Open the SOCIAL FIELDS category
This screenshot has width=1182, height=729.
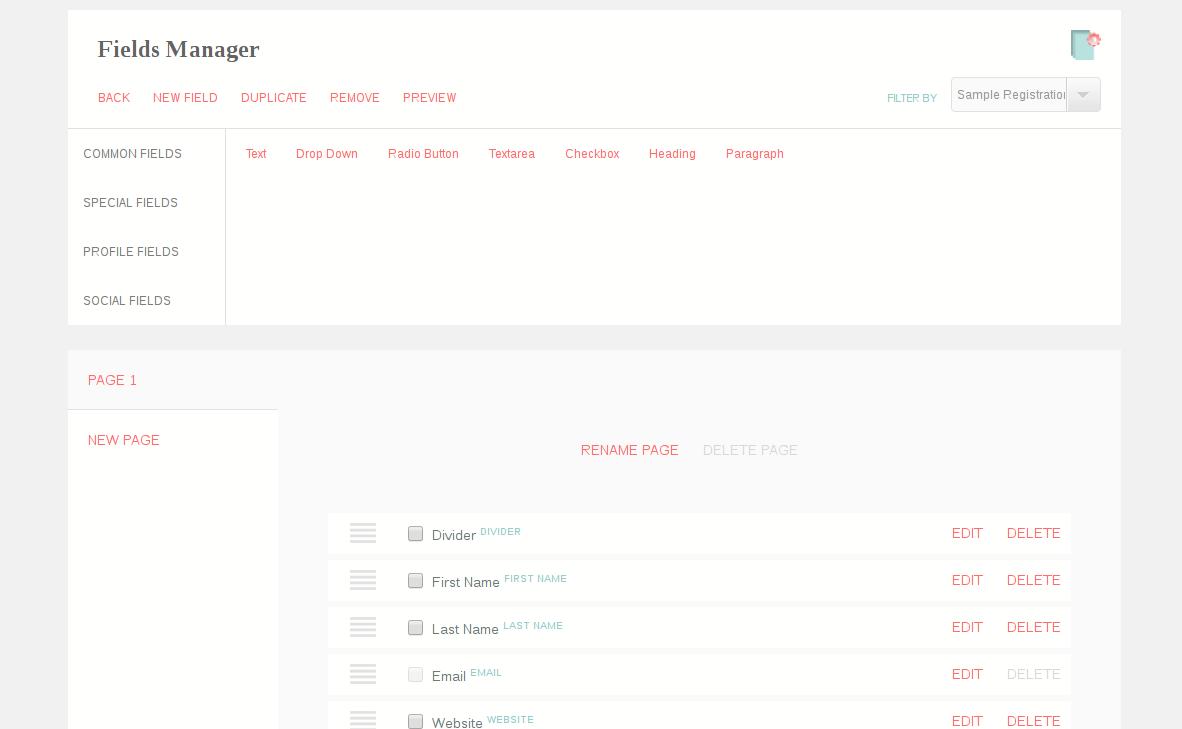coord(127,301)
